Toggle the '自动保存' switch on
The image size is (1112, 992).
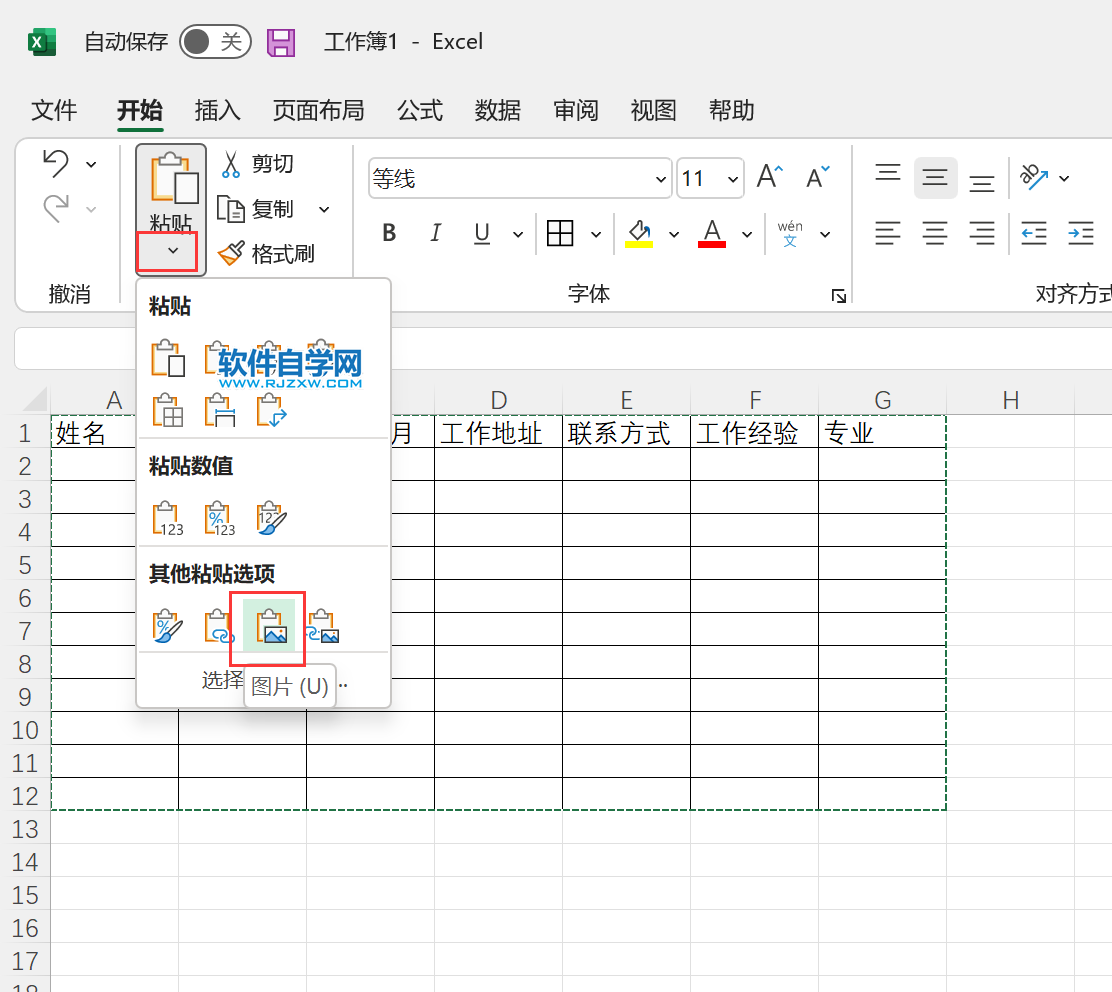coord(215,42)
